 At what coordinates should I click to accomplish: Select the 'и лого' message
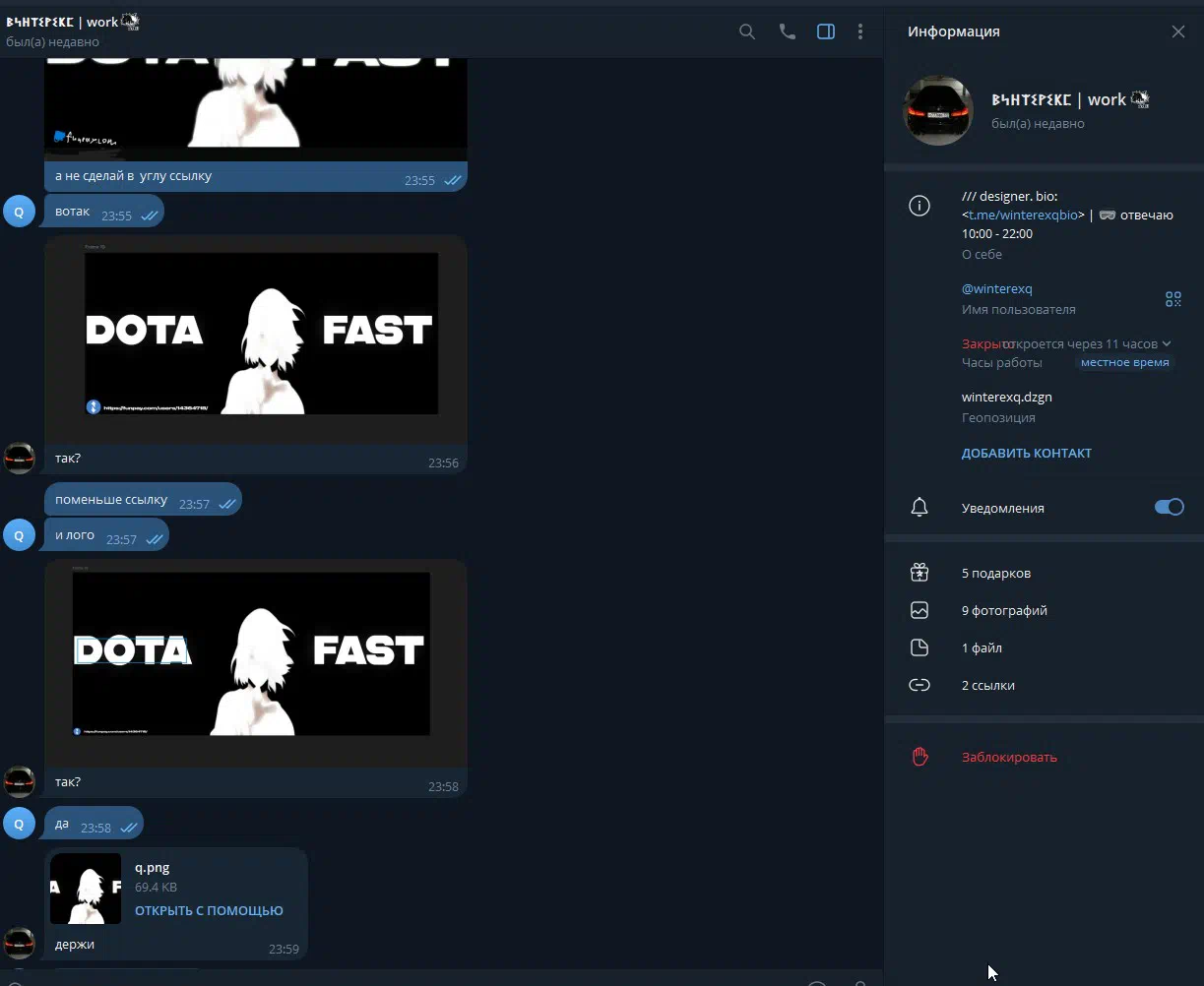point(106,535)
